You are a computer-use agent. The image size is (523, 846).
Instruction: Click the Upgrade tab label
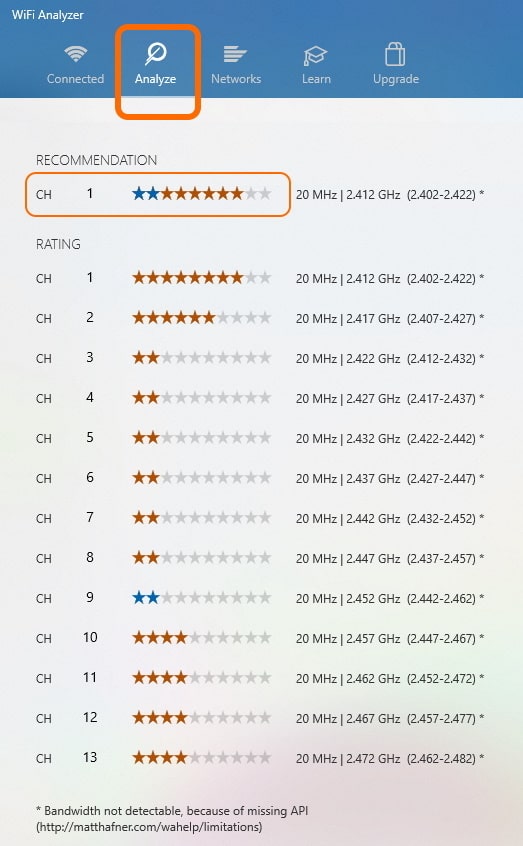pyautogui.click(x=396, y=79)
